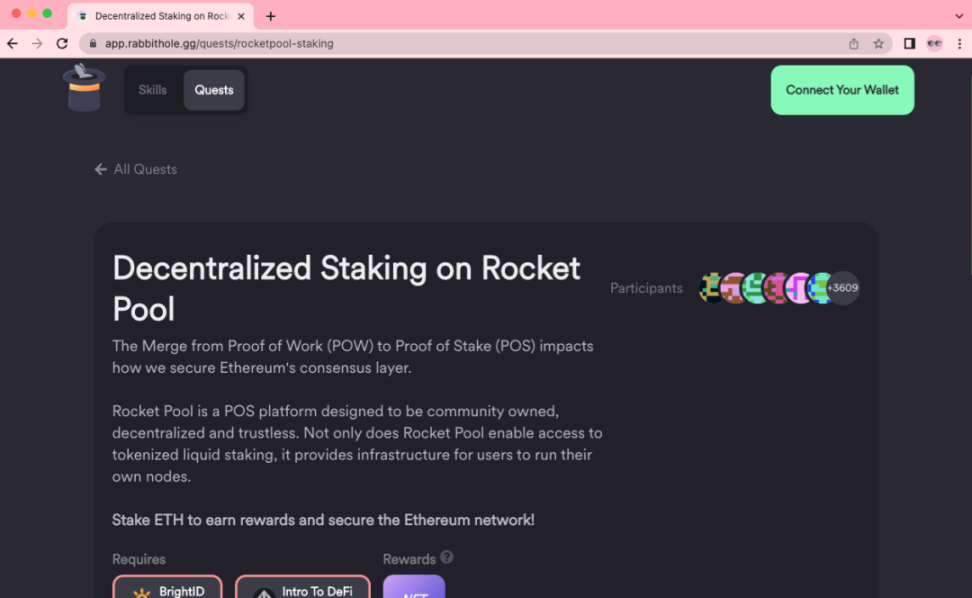
Task: Open the browser profile avatar
Action: click(934, 43)
